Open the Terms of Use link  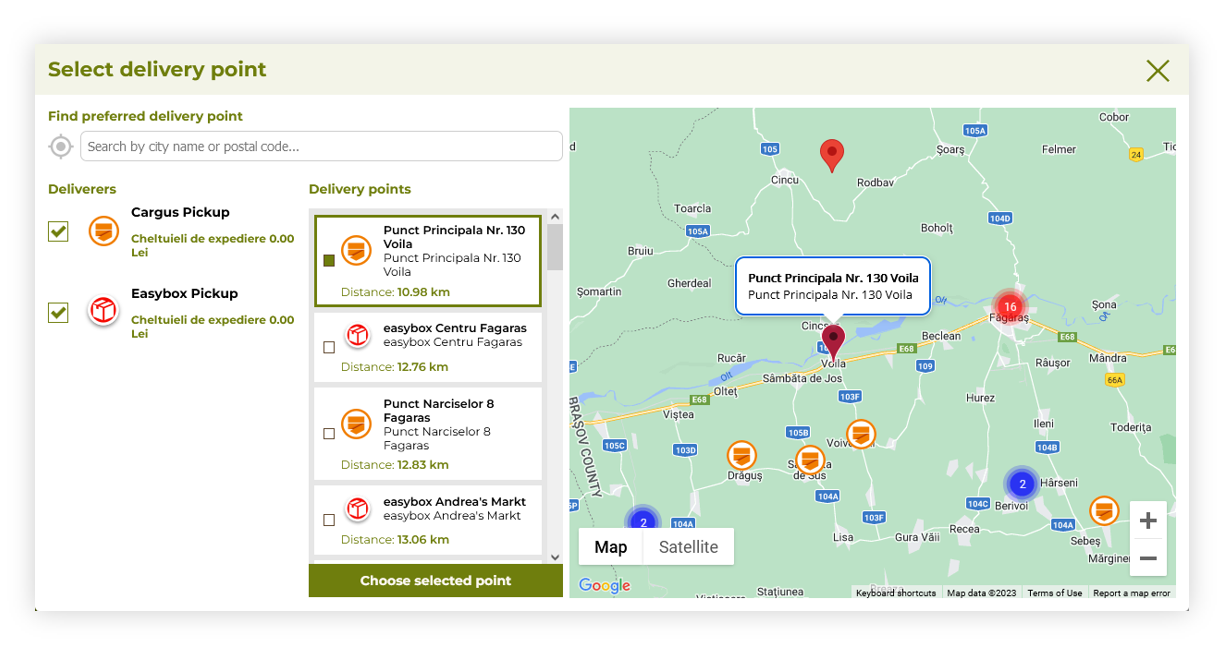click(1055, 593)
